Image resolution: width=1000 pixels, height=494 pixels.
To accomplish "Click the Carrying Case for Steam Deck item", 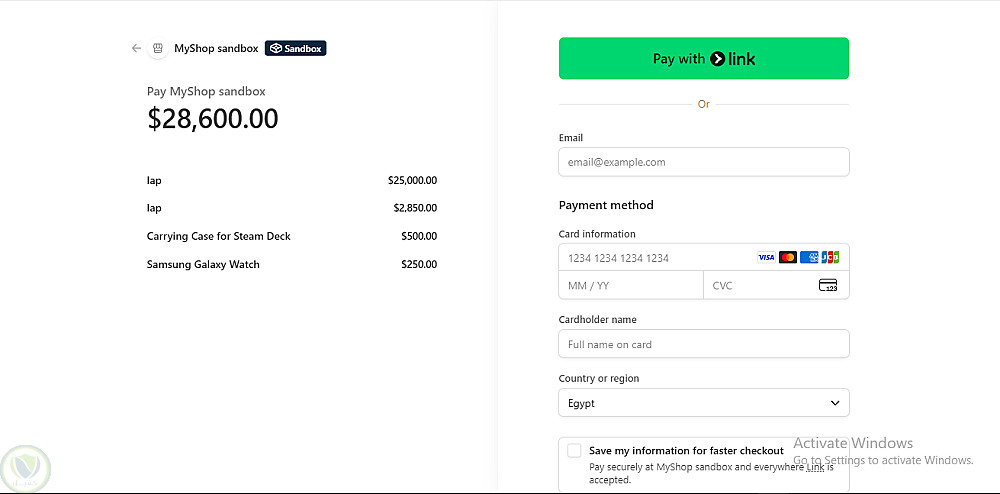I will coord(219,236).
